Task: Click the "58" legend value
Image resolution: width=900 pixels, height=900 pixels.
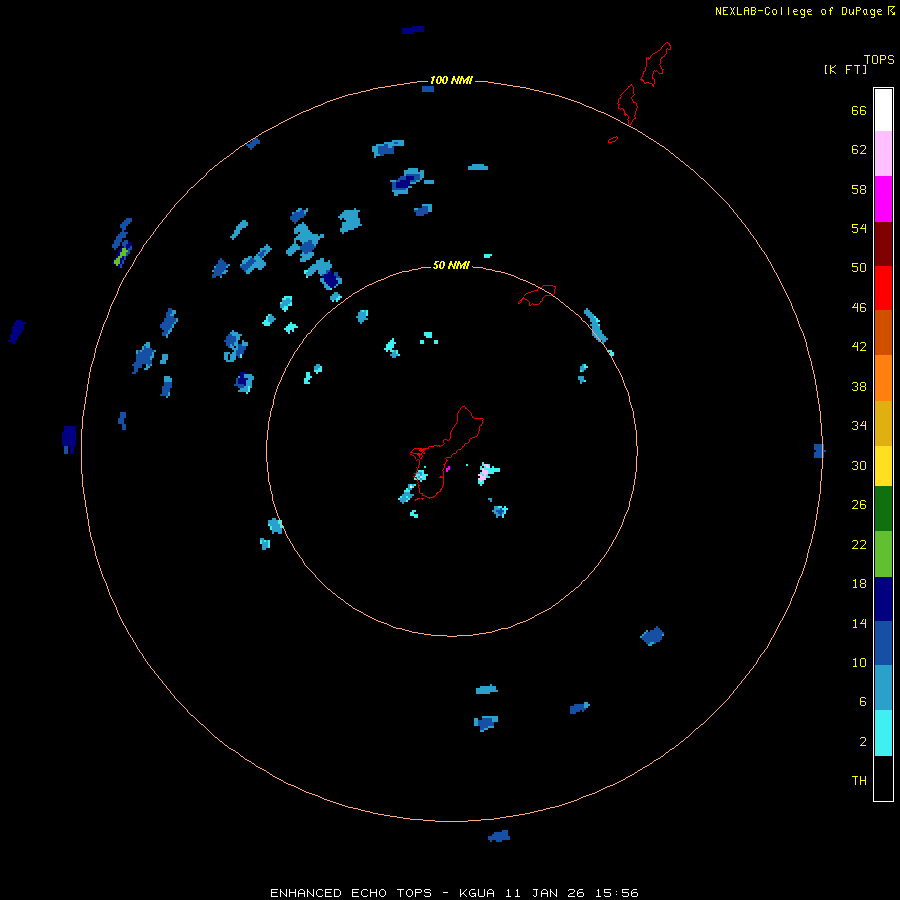Action: (x=859, y=189)
